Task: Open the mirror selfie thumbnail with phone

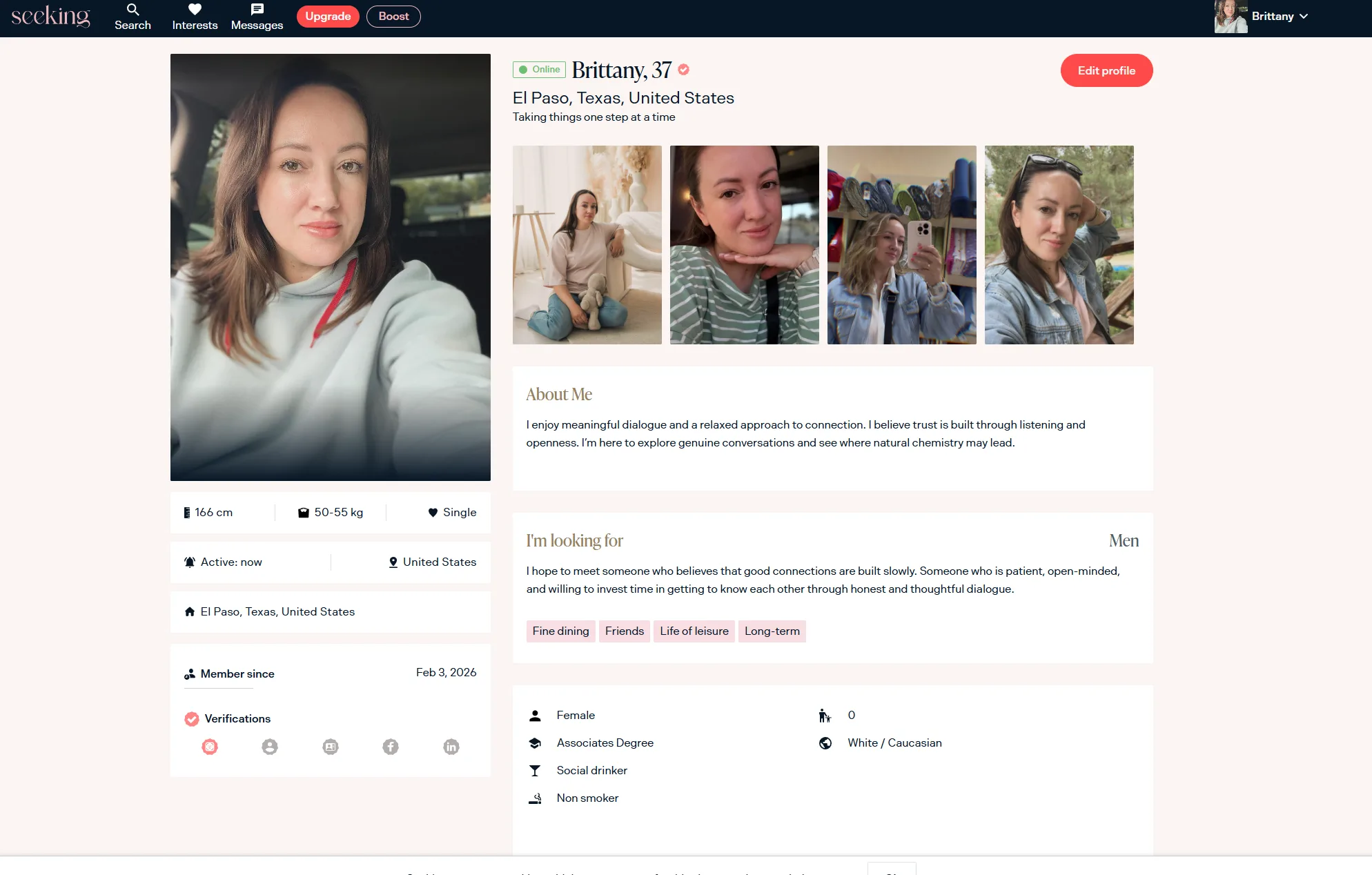Action: [901, 245]
